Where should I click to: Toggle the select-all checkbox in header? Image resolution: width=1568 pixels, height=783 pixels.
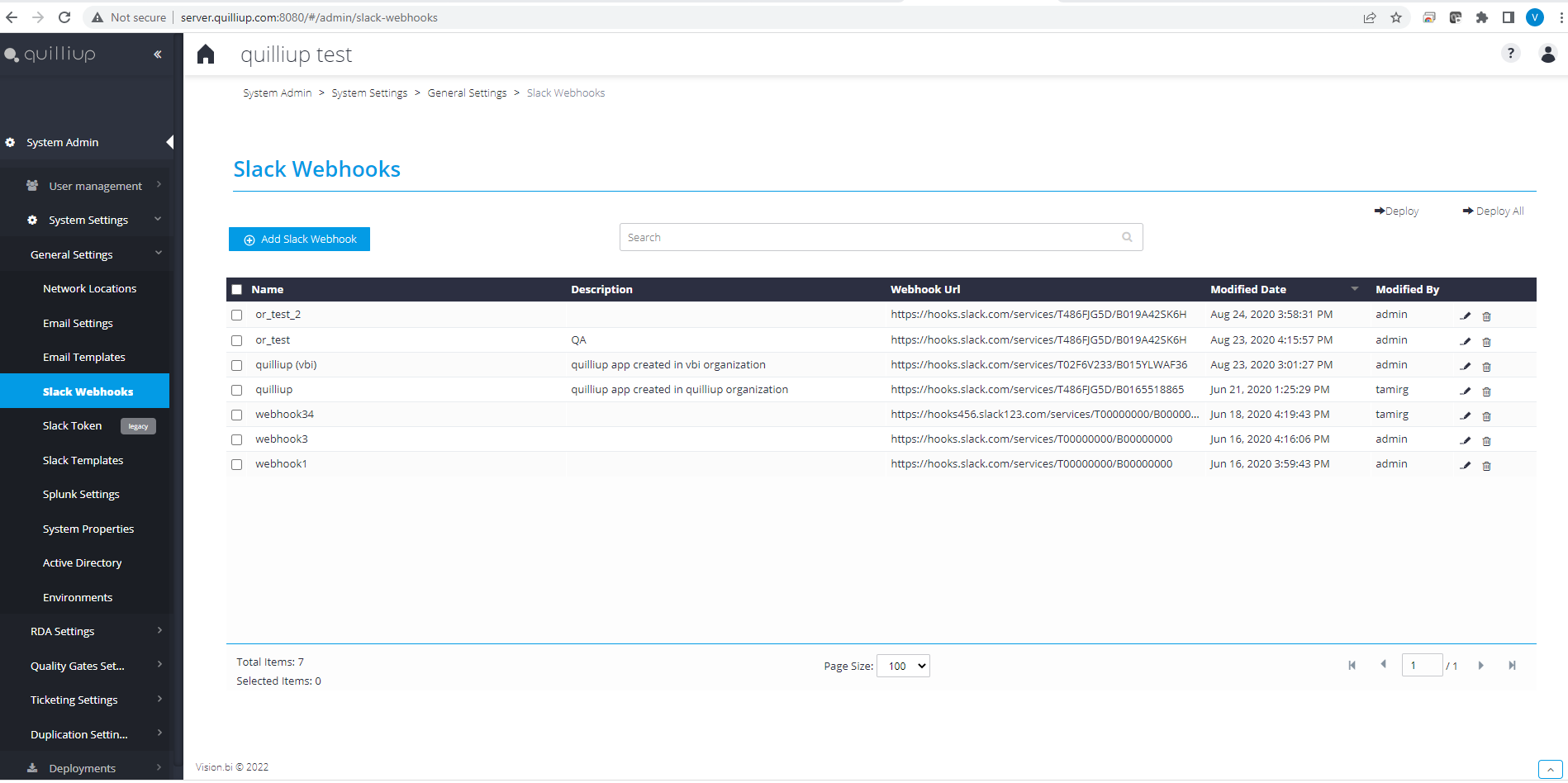tap(237, 290)
